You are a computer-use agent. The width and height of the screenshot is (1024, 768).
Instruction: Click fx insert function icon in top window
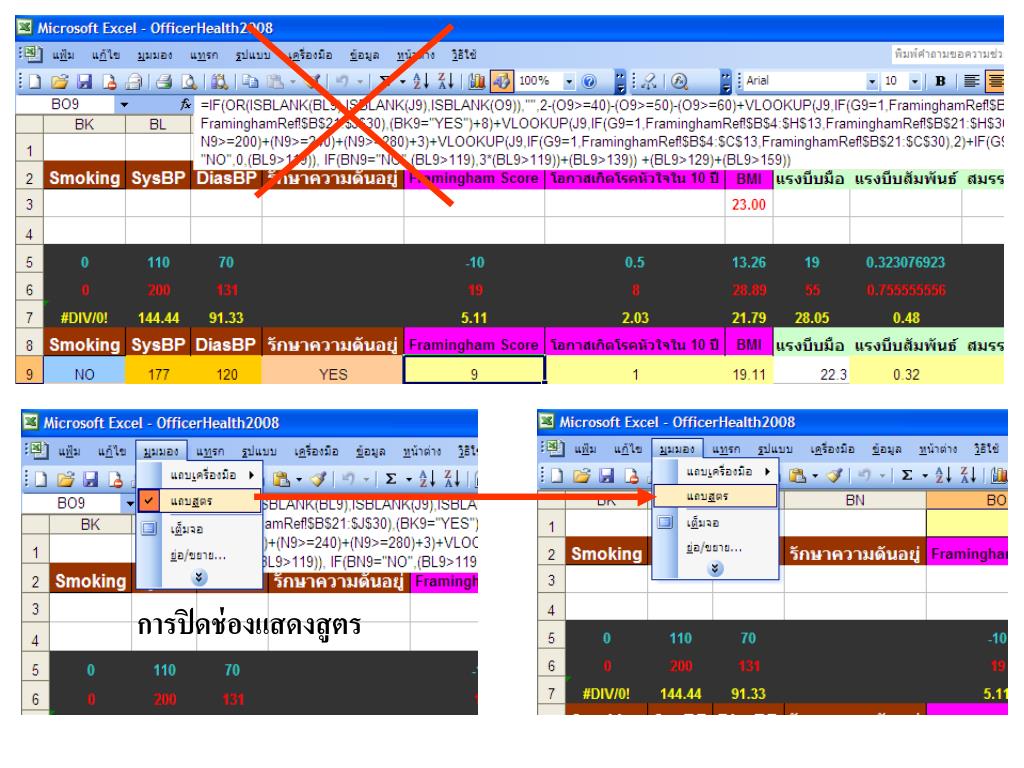(185, 104)
